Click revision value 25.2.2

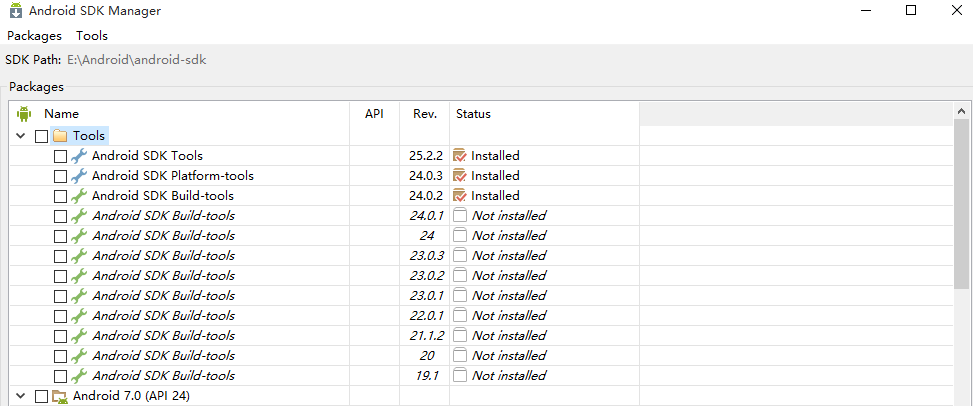tap(426, 156)
